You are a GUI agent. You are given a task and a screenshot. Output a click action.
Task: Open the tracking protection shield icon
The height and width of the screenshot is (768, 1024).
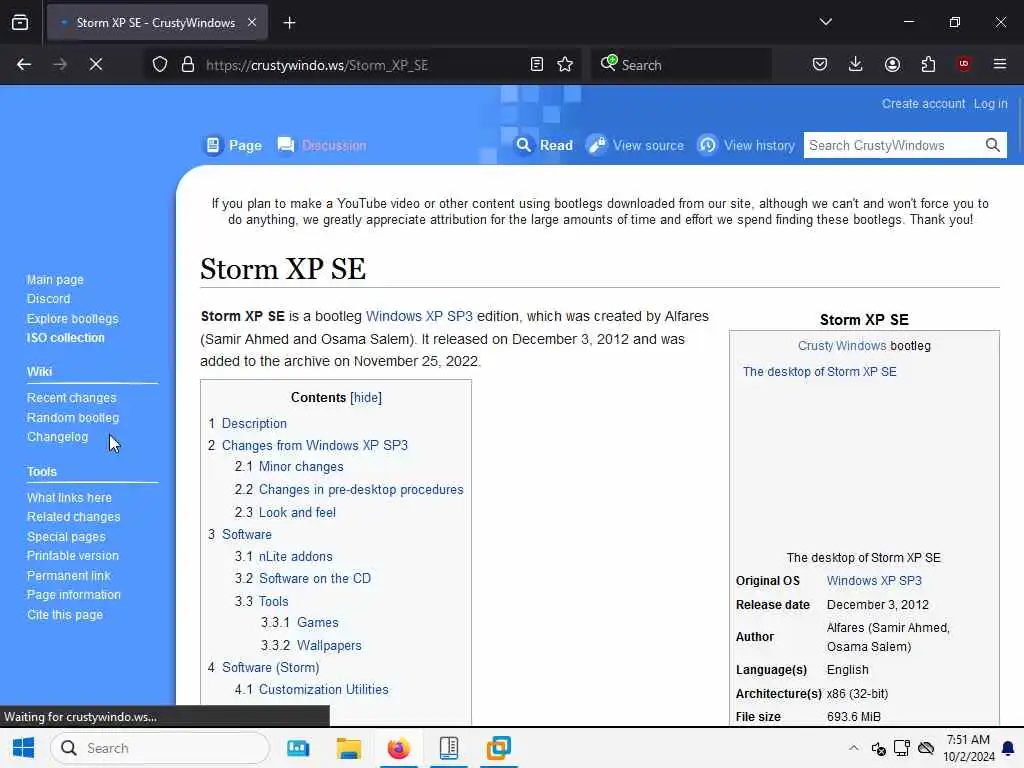[160, 64]
